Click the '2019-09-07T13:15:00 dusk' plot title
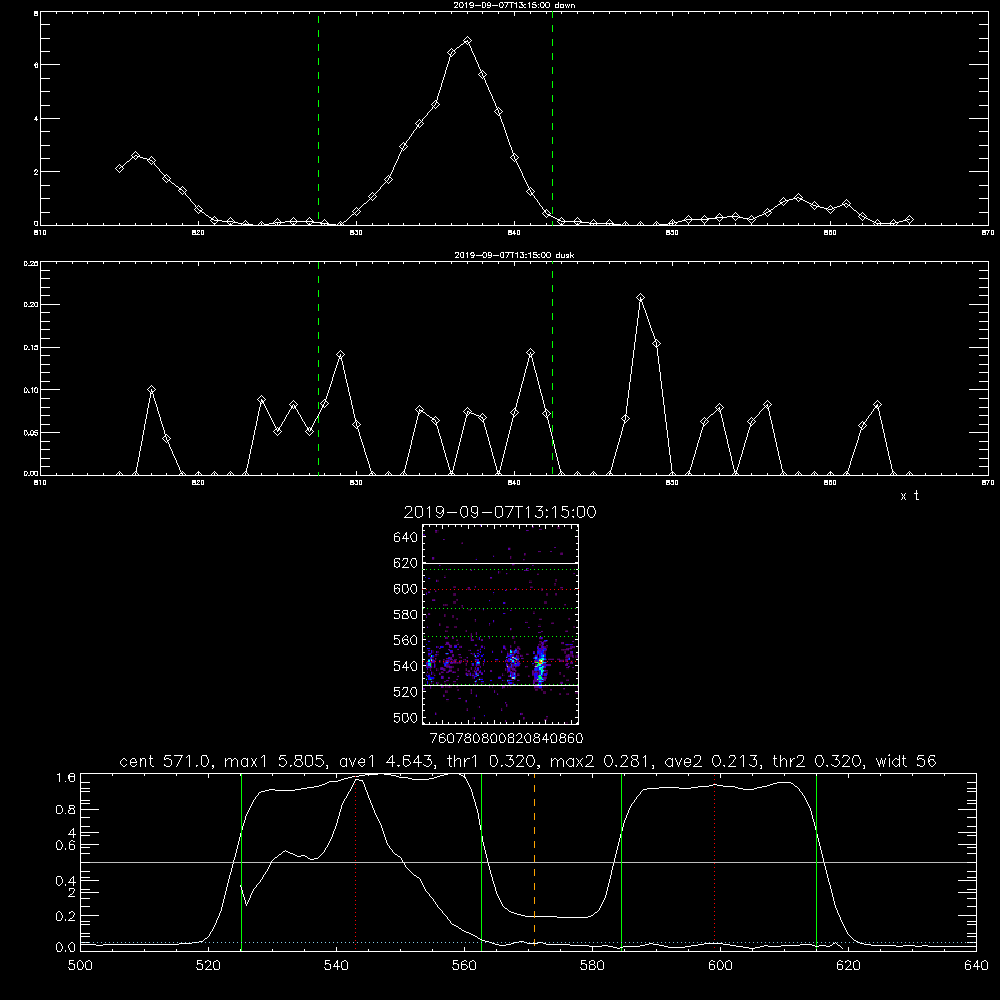Viewport: 1000px width, 1000px height. 514,255
